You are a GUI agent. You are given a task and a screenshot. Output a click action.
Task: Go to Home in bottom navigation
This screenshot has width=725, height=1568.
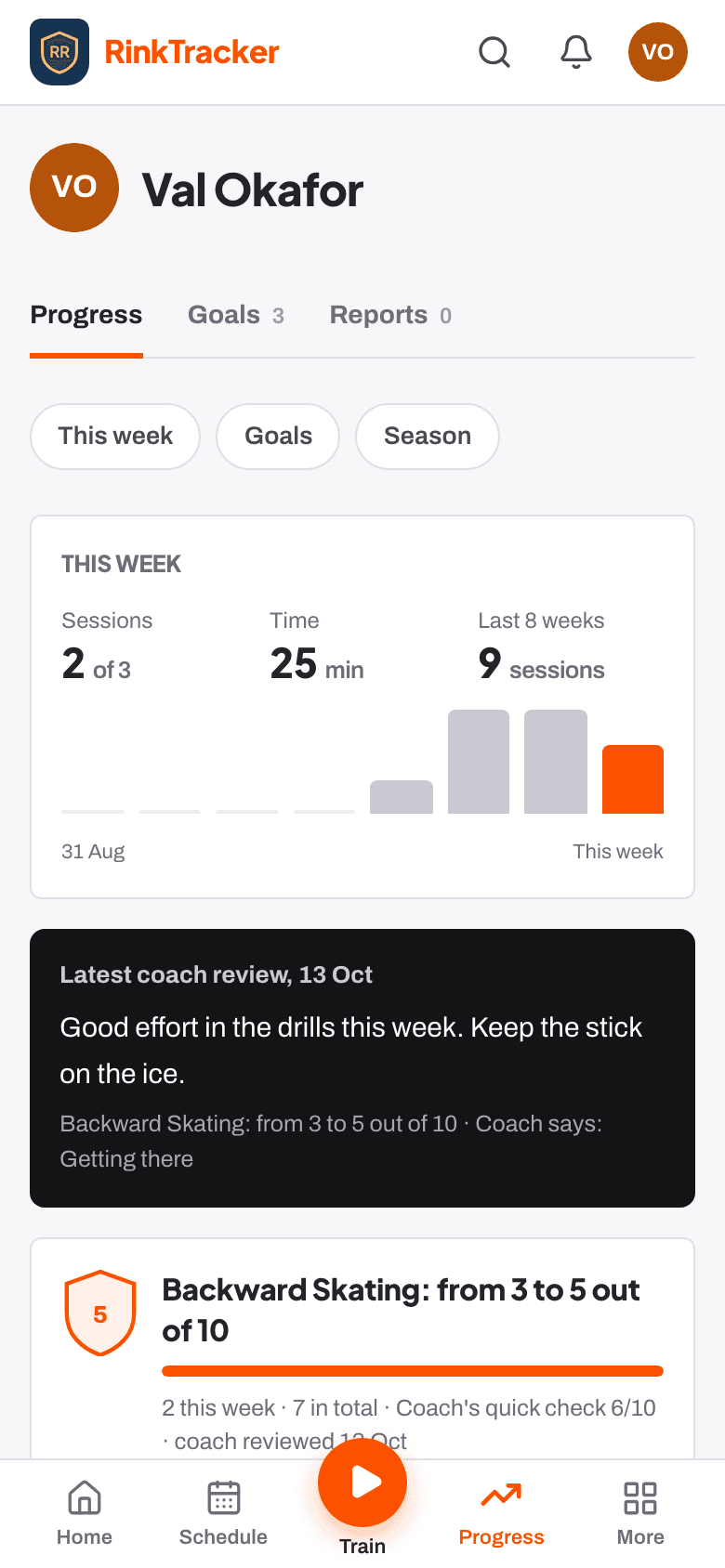pyautogui.click(x=85, y=1514)
